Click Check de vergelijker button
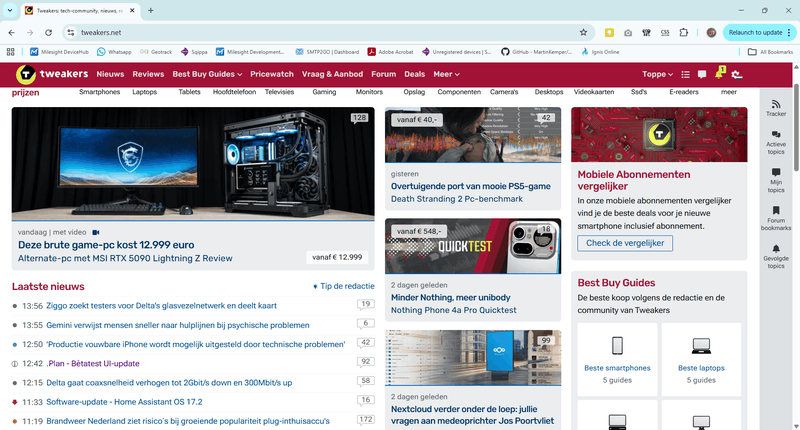 [x=625, y=243]
